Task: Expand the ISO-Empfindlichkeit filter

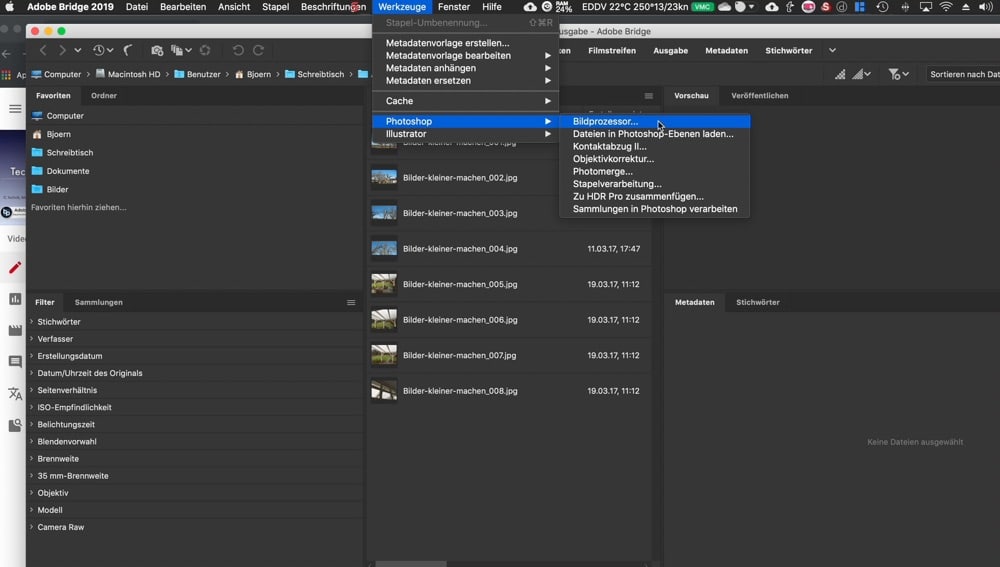Action: click(x=31, y=407)
